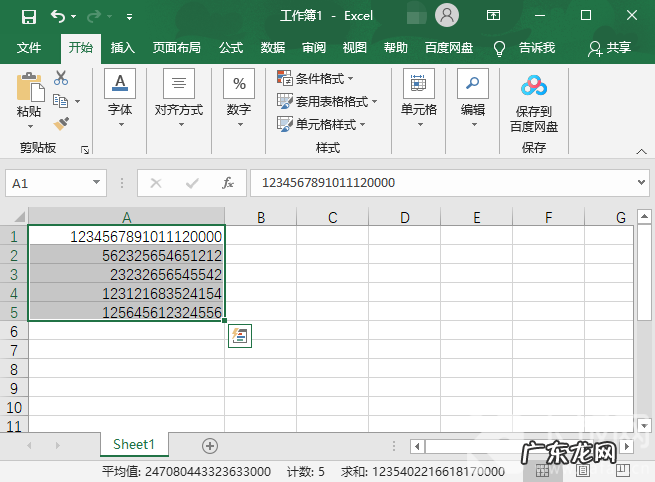Click the 共享 share button
Screen dimensions: 655x482
coord(609,48)
